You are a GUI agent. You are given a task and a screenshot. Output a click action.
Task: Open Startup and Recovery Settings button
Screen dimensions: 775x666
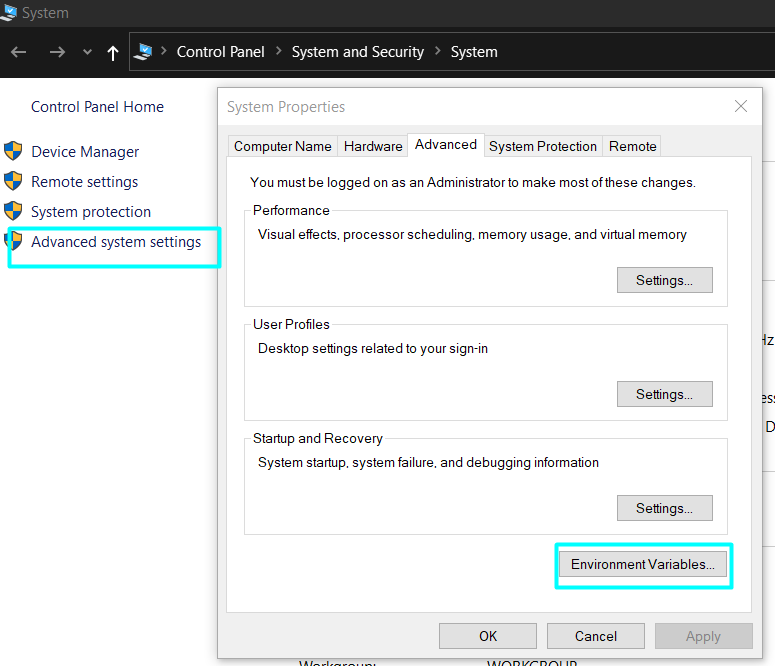664,508
